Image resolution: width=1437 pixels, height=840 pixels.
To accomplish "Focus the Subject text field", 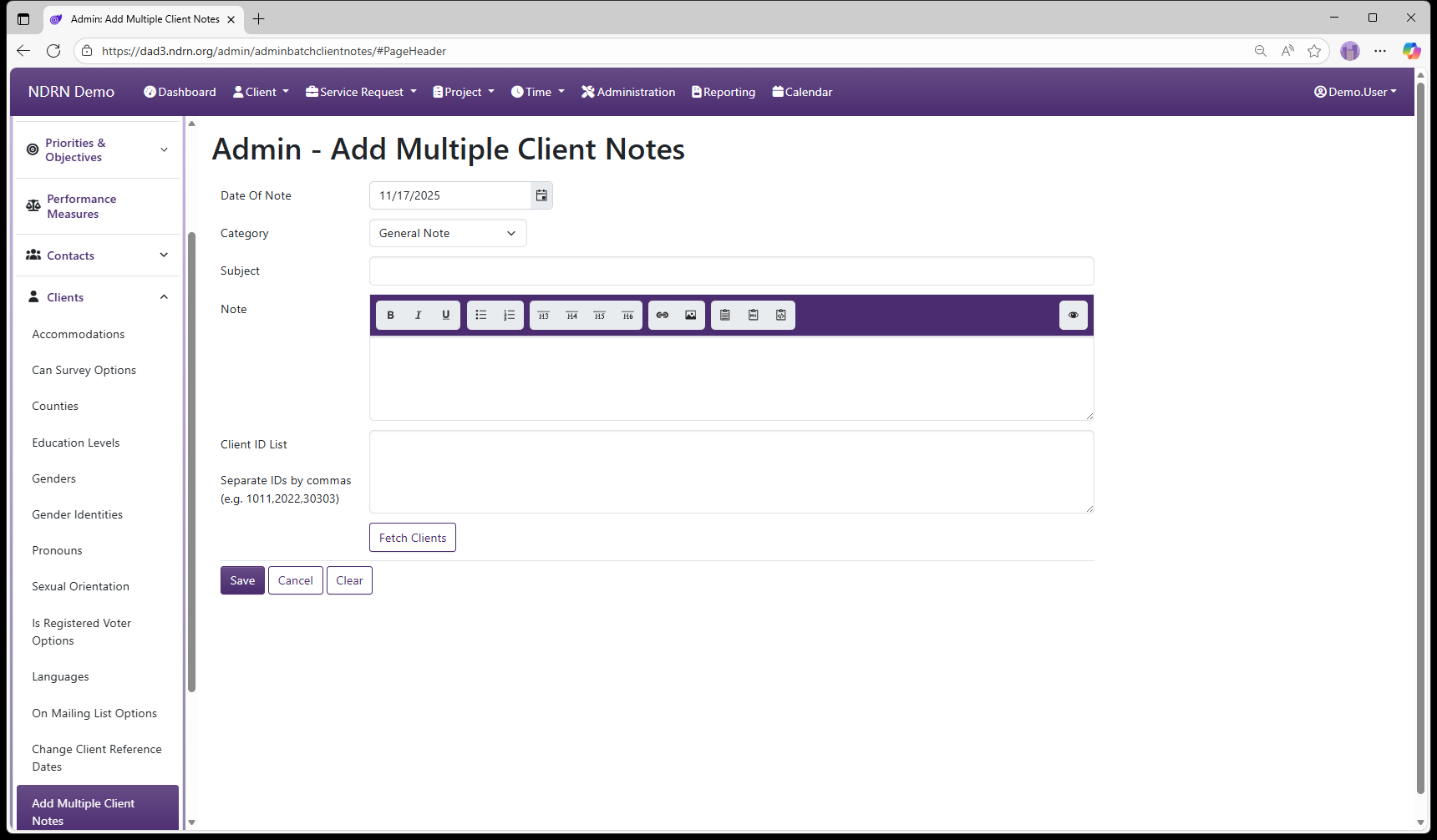I will click(732, 271).
